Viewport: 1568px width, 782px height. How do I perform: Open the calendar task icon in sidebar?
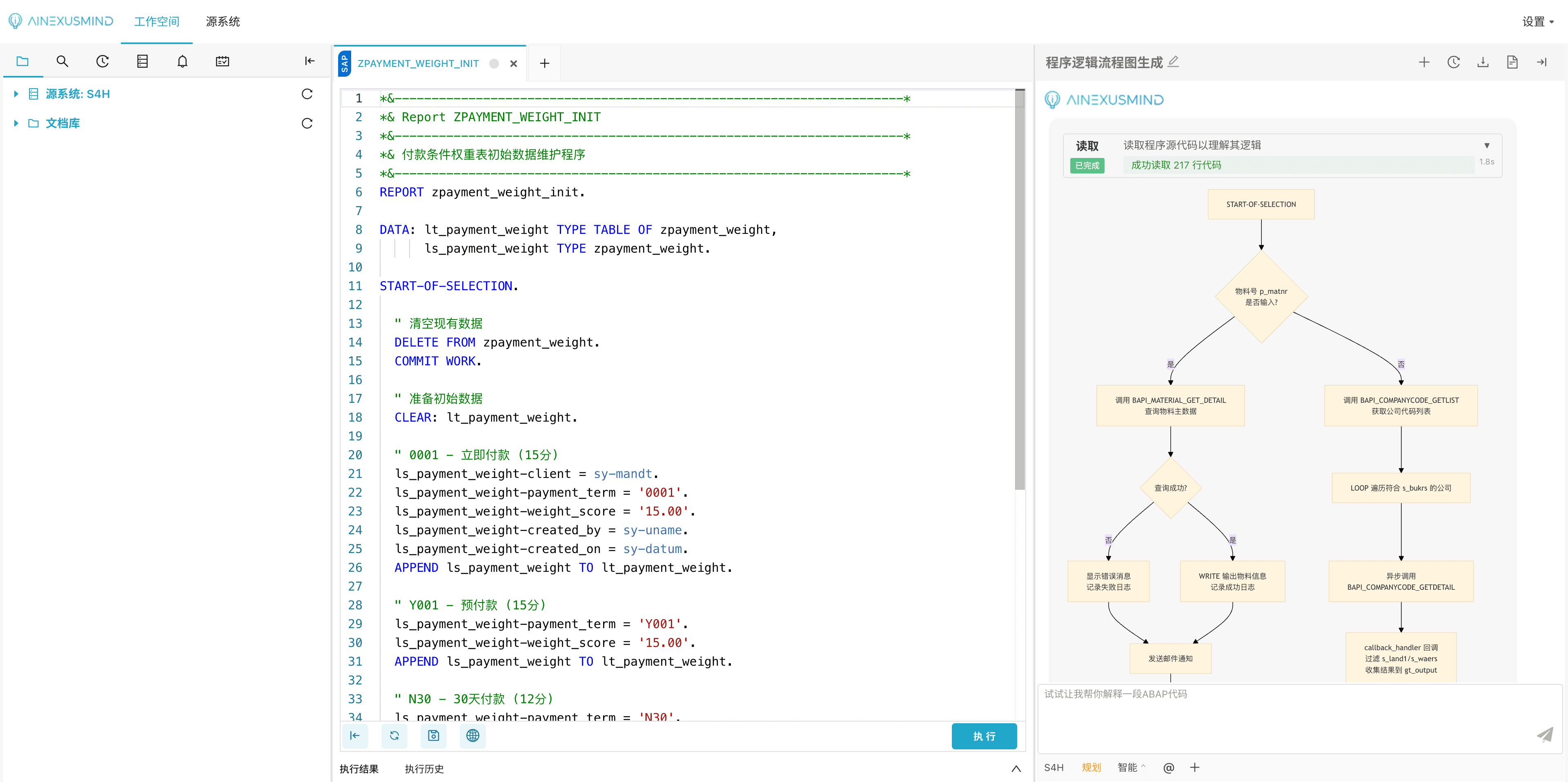point(222,62)
